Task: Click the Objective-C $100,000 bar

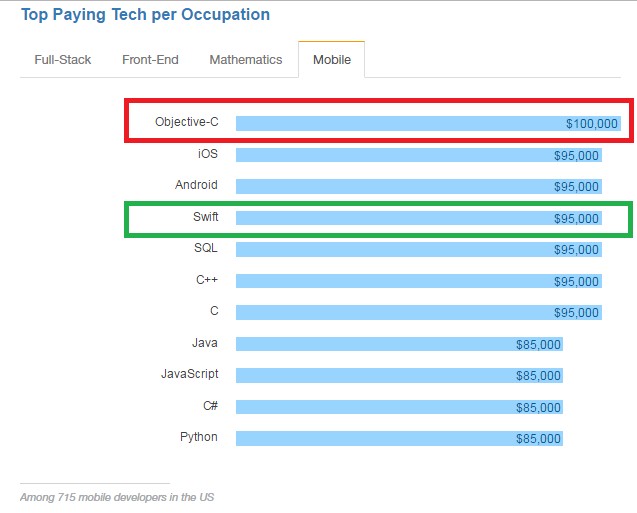Action: coord(428,124)
